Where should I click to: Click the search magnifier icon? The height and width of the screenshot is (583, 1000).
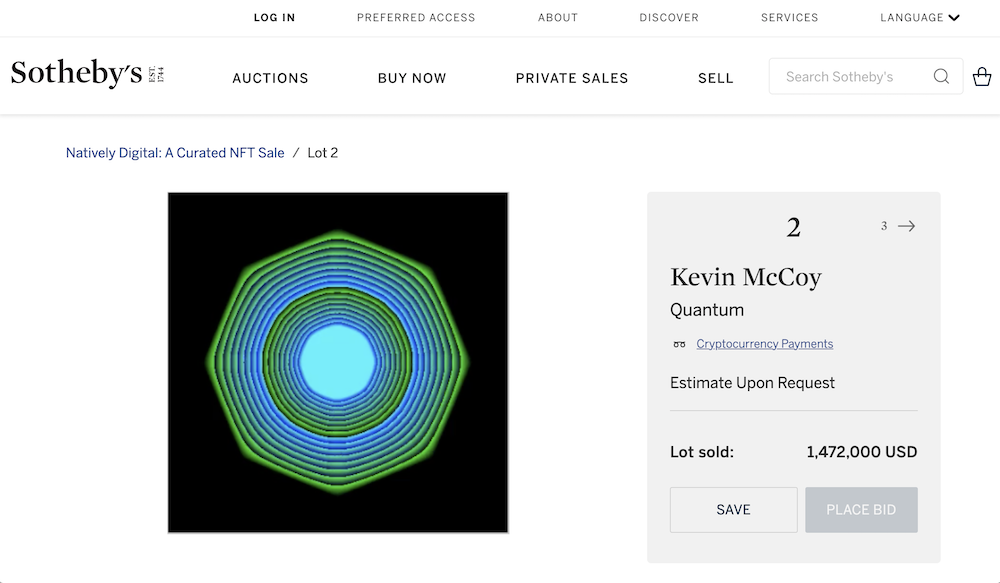pos(941,76)
